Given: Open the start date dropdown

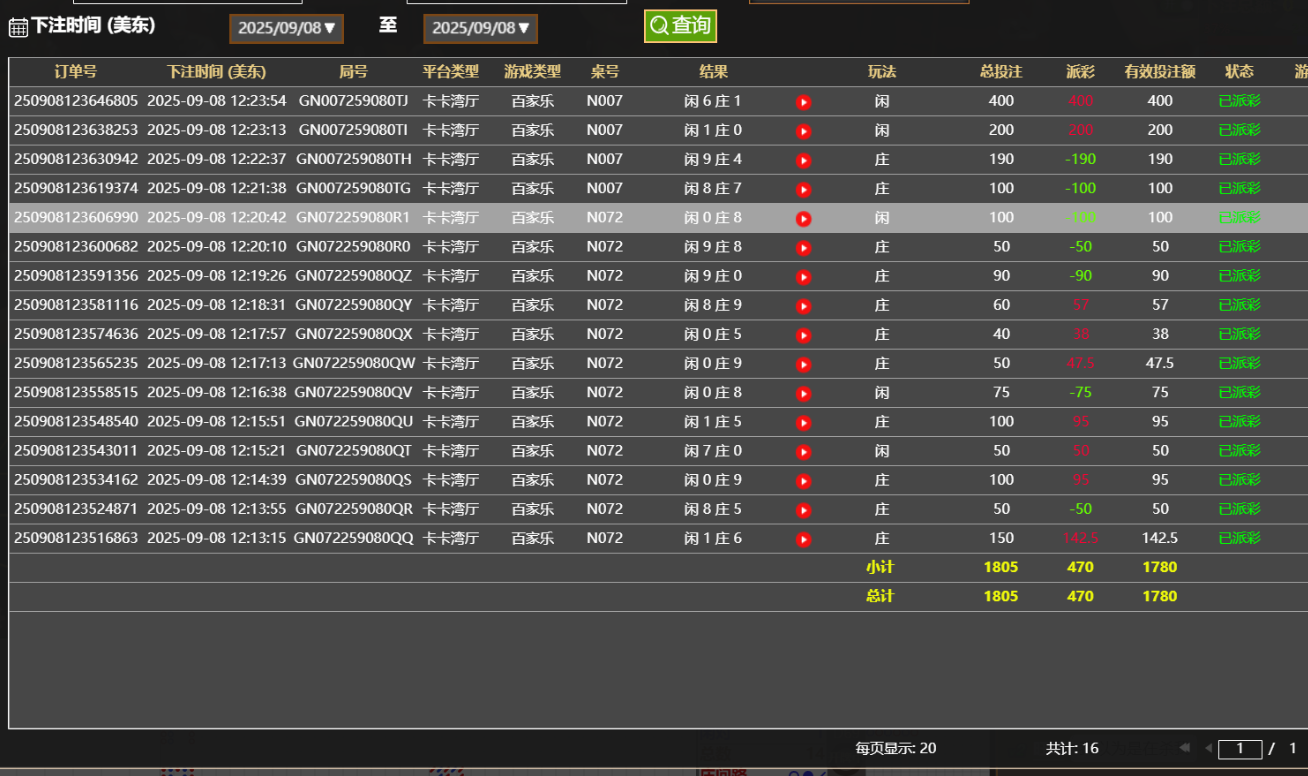Looking at the screenshot, I should click(286, 28).
